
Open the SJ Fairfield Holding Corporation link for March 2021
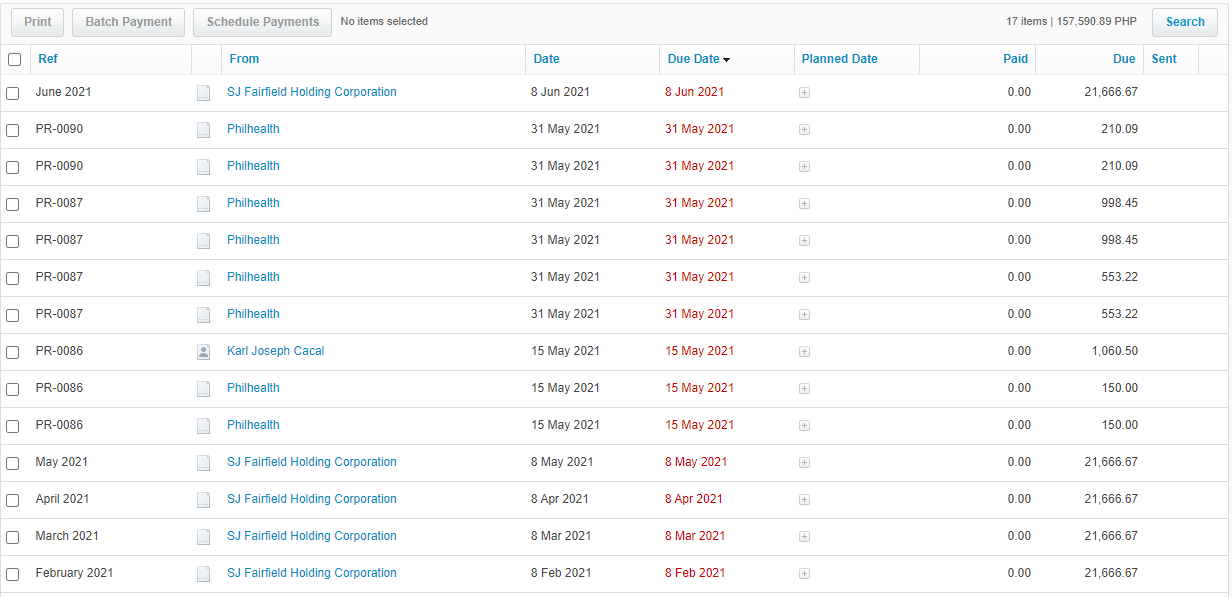pyautogui.click(x=311, y=536)
